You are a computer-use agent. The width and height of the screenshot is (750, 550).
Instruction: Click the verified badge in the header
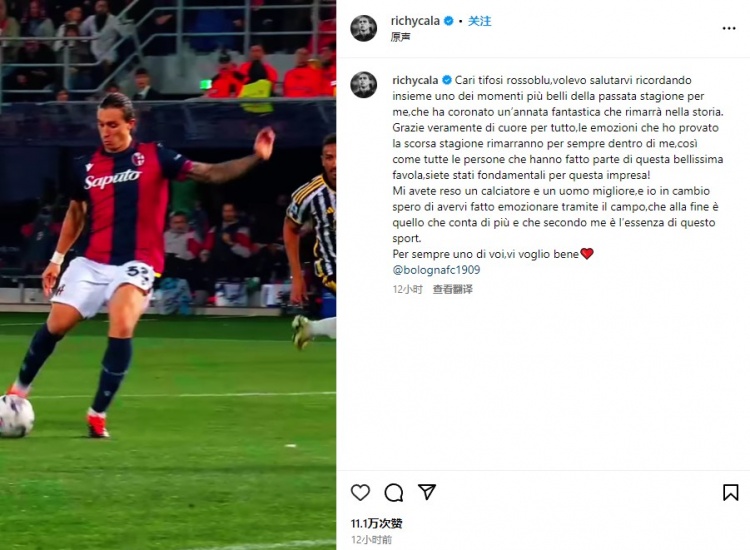click(448, 21)
